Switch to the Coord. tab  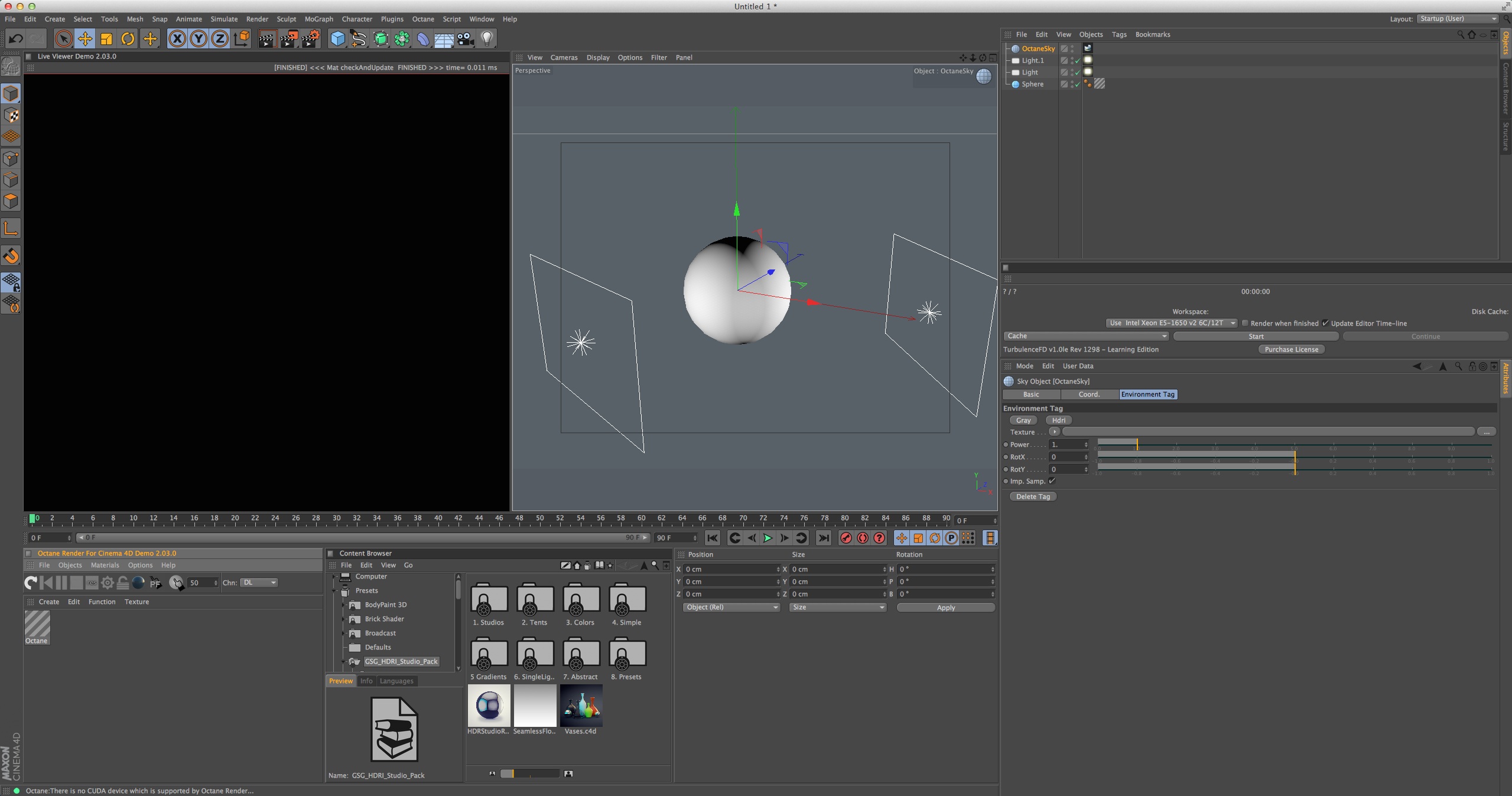1089,394
